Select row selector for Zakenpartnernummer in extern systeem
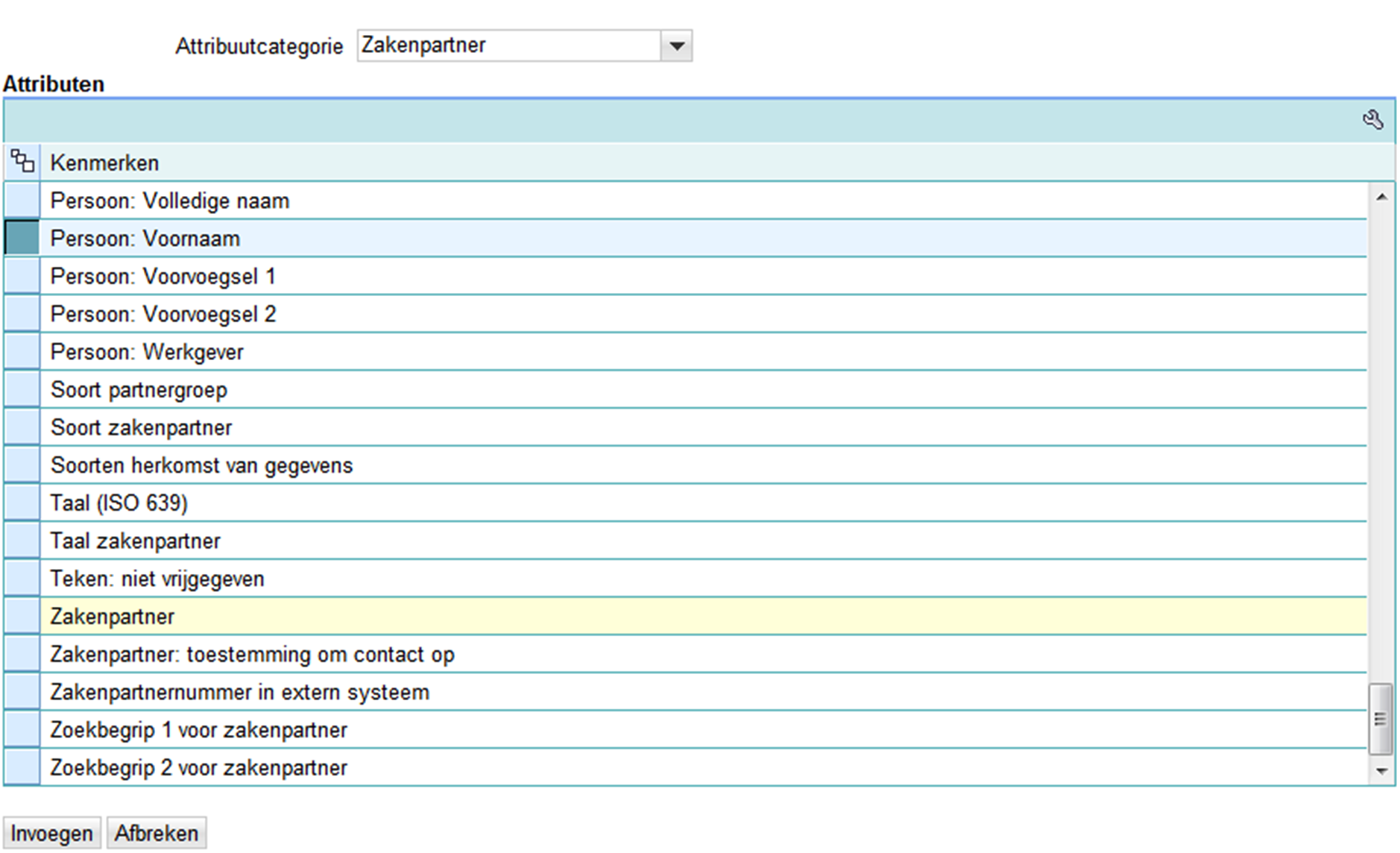This screenshot has width=1400, height=853. [22, 692]
